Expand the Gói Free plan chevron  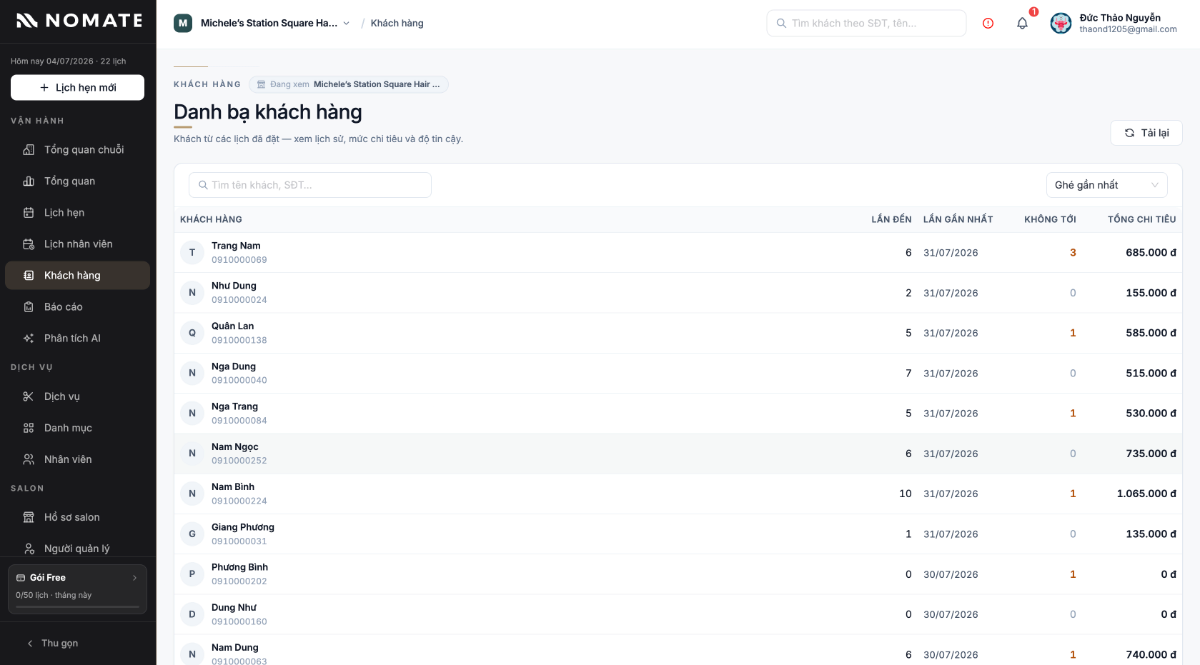point(135,578)
